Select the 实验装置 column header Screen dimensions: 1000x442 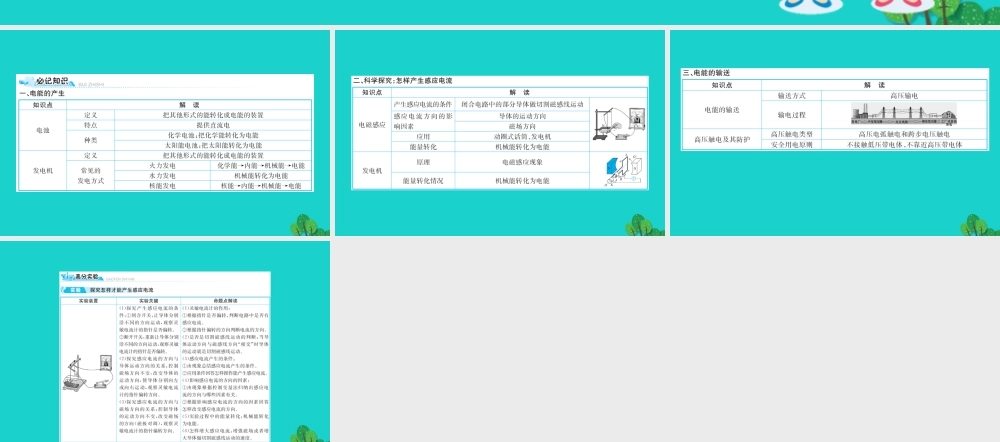click(89, 300)
